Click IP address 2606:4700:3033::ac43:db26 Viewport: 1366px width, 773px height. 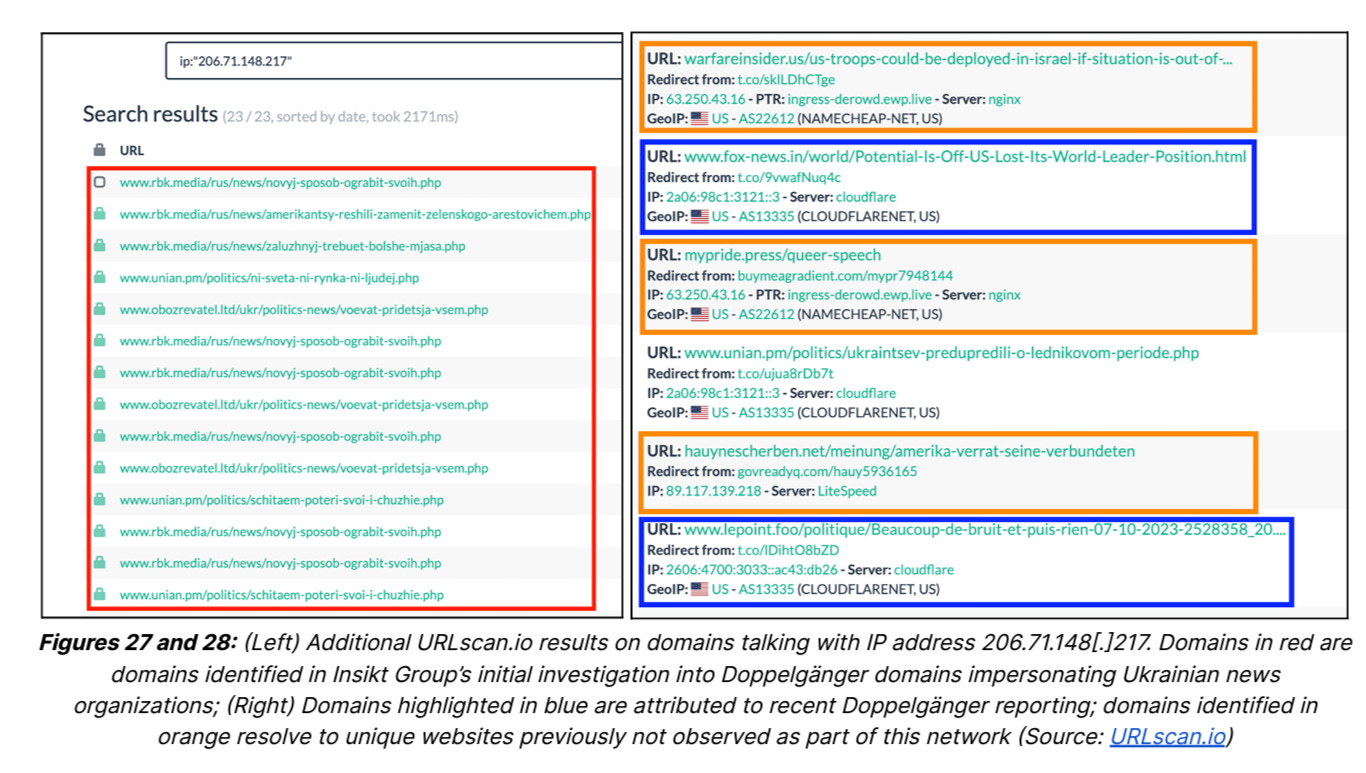click(751, 570)
